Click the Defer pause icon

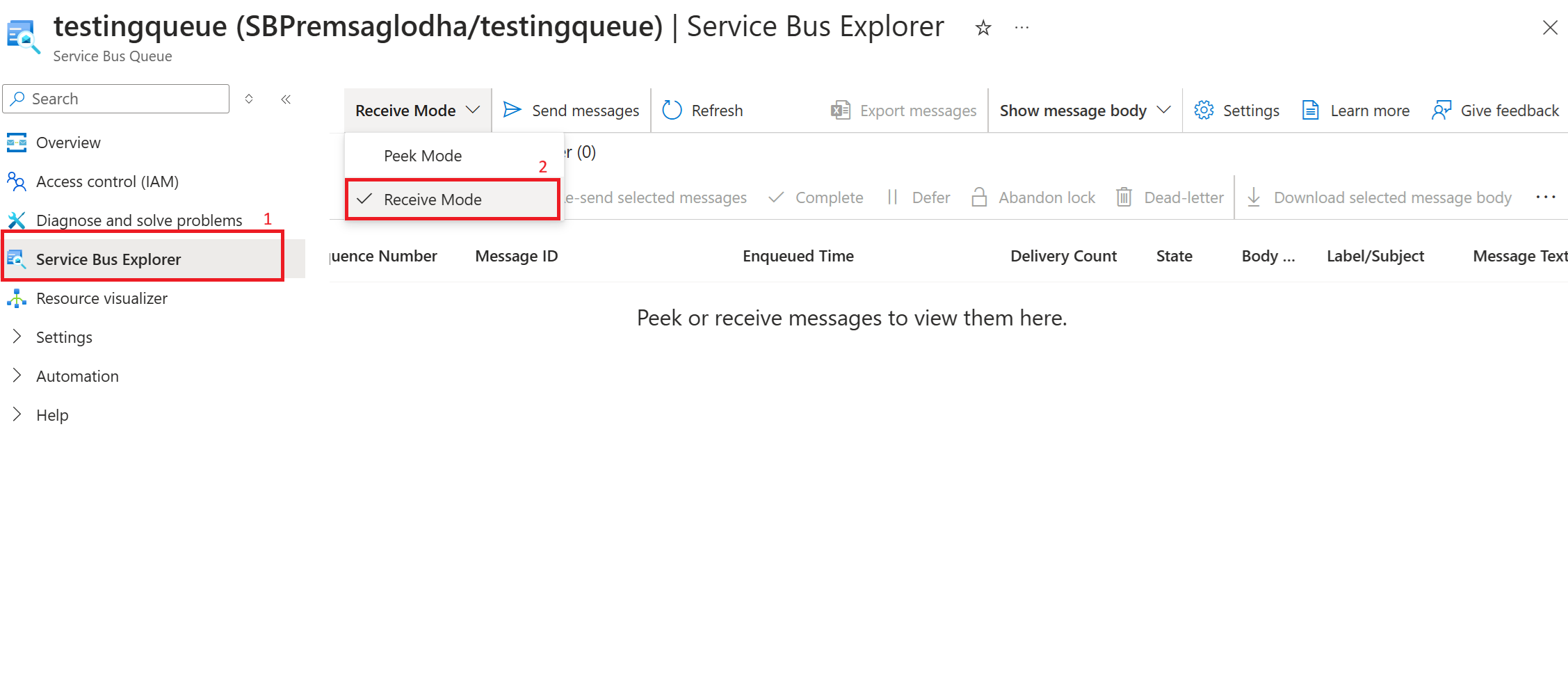[893, 197]
